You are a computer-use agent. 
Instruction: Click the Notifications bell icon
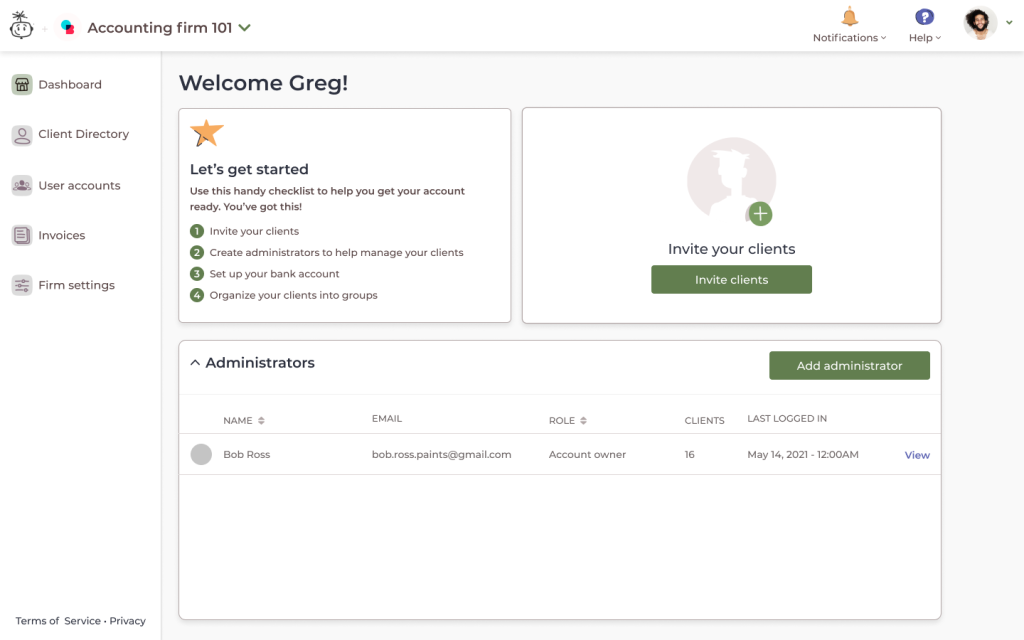(849, 17)
